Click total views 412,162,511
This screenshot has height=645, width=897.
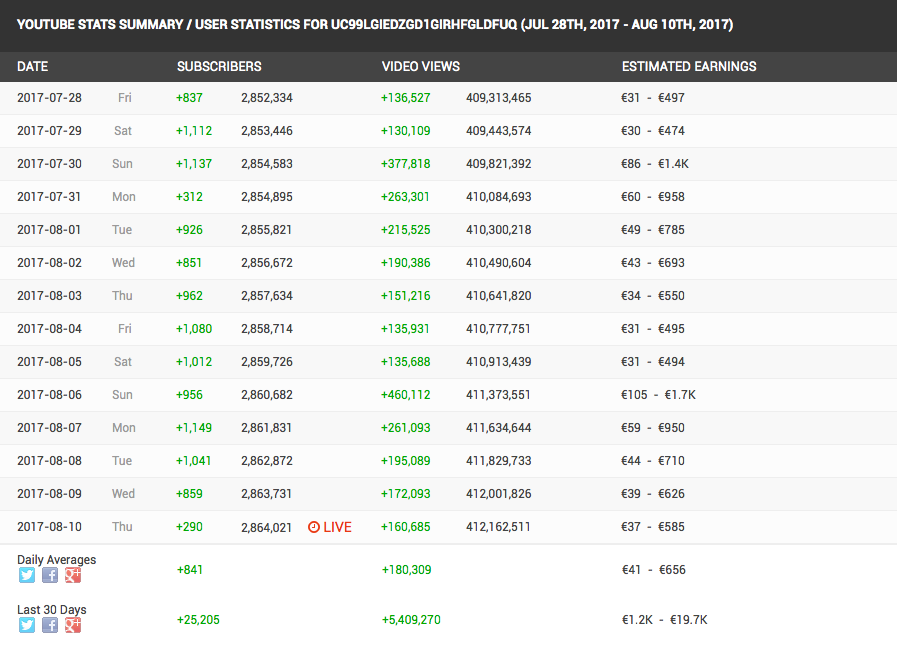click(x=498, y=527)
